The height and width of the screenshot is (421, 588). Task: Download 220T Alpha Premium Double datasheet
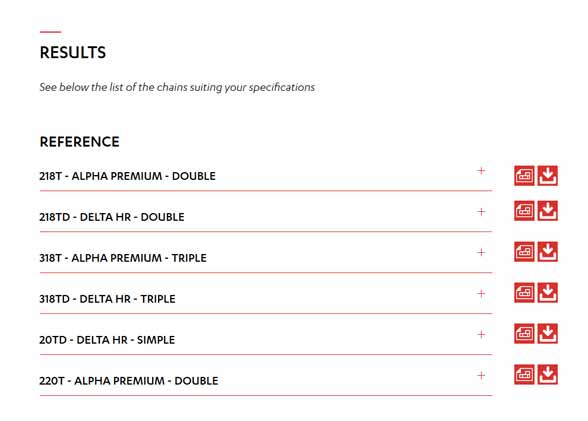548,375
